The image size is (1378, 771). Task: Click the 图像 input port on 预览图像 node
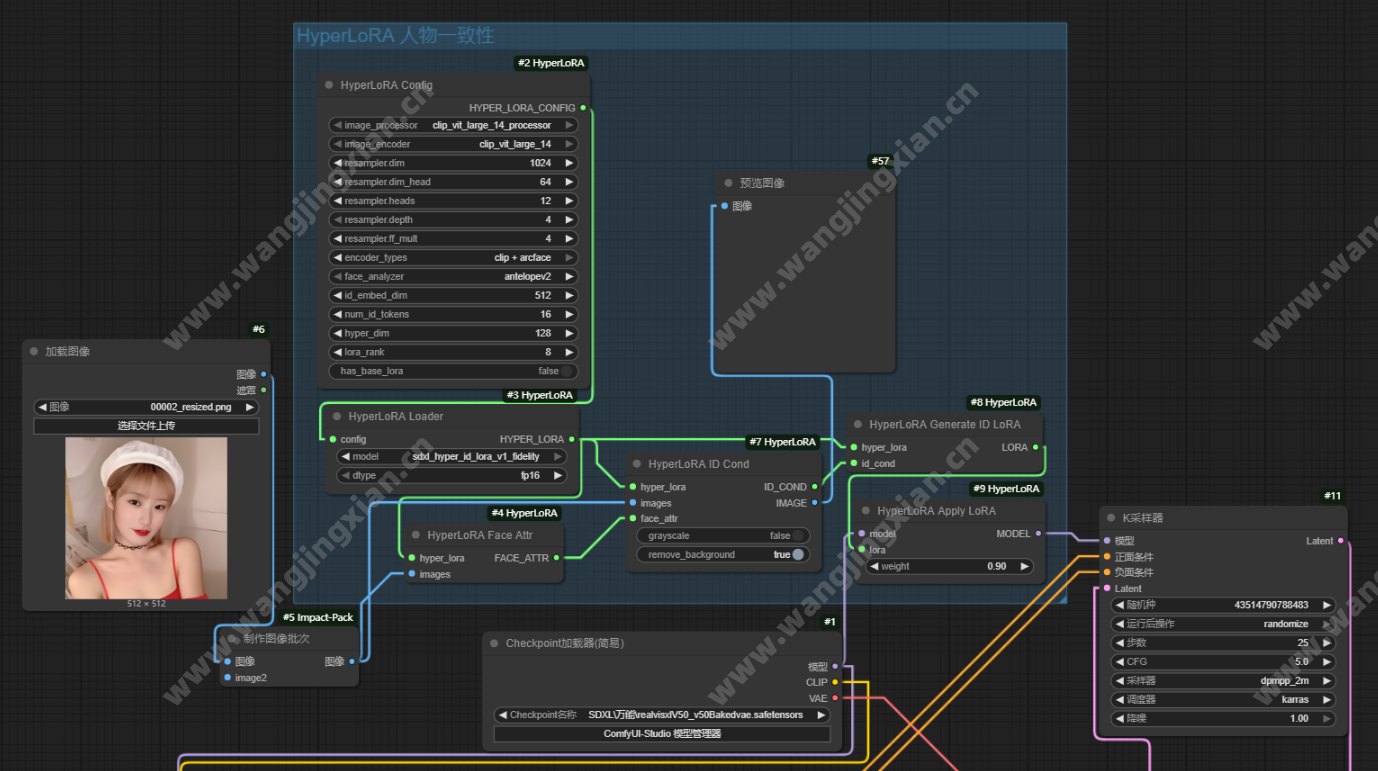tap(725, 206)
